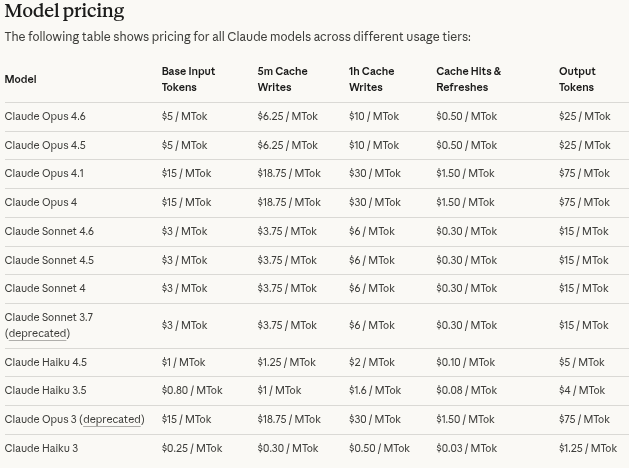The height and width of the screenshot is (468, 629).
Task: Select the Claude Sonnet 4.5 model name
Action: point(49,260)
